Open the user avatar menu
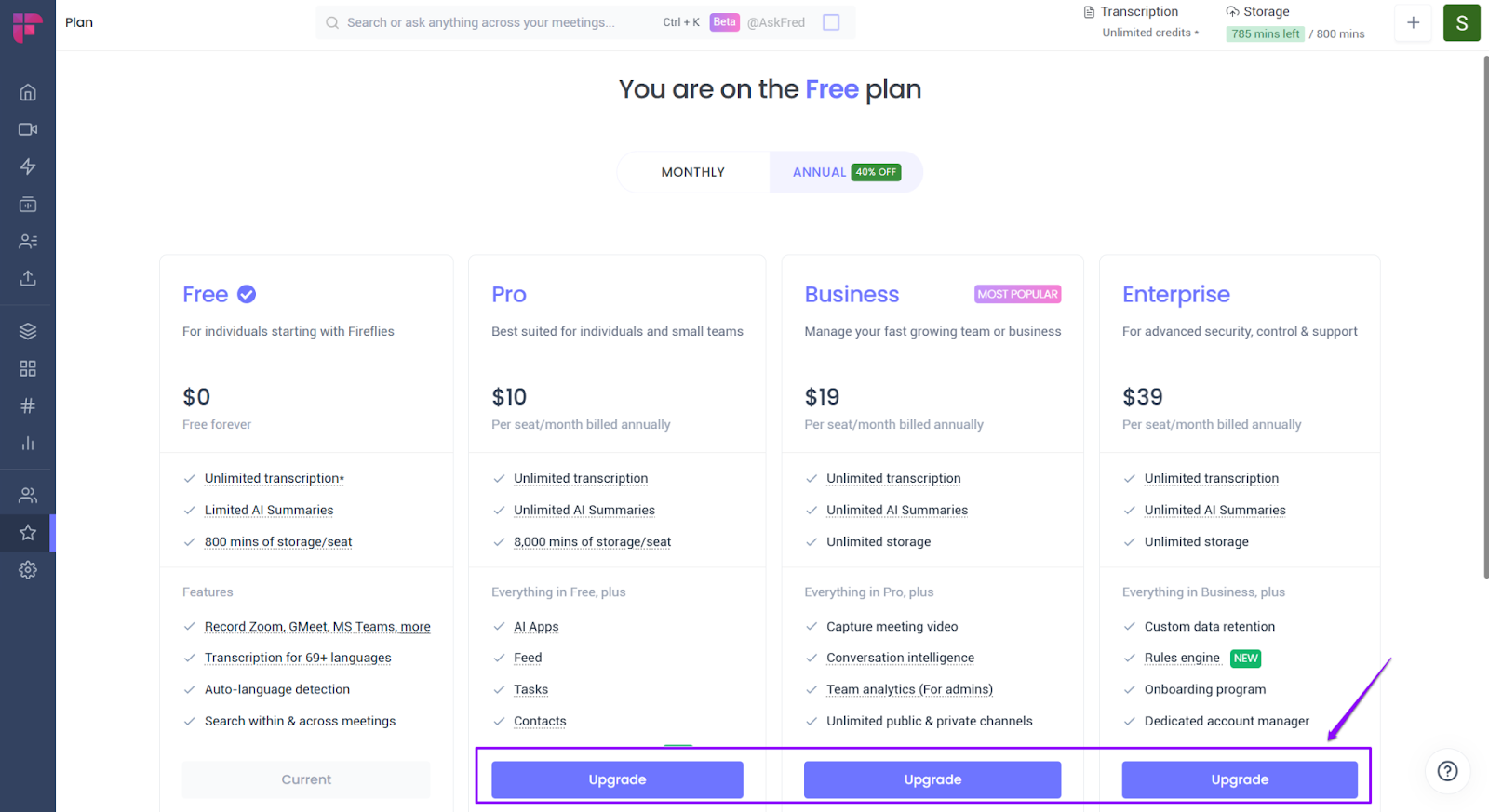Image resolution: width=1489 pixels, height=812 pixels. 1461,22
